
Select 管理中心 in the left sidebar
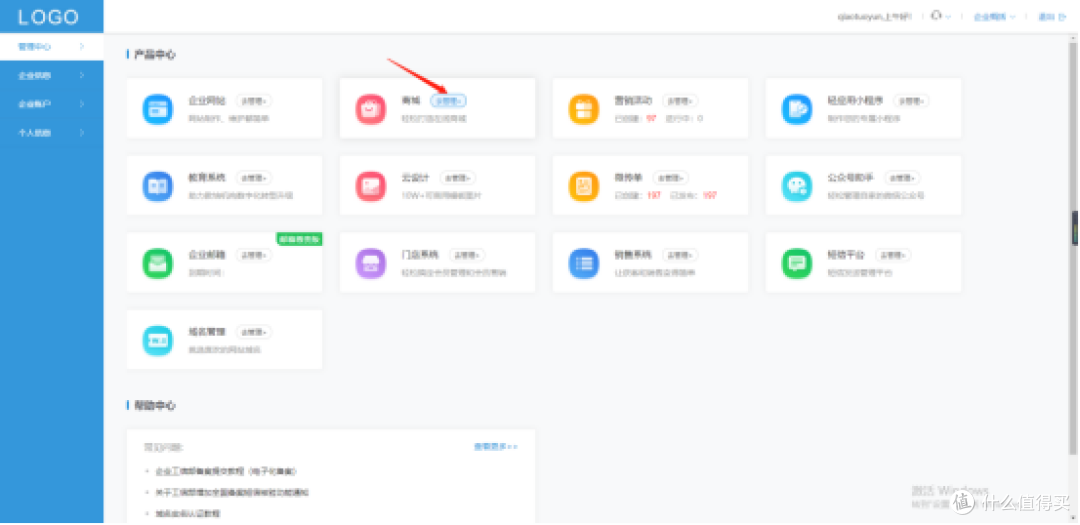(52, 47)
